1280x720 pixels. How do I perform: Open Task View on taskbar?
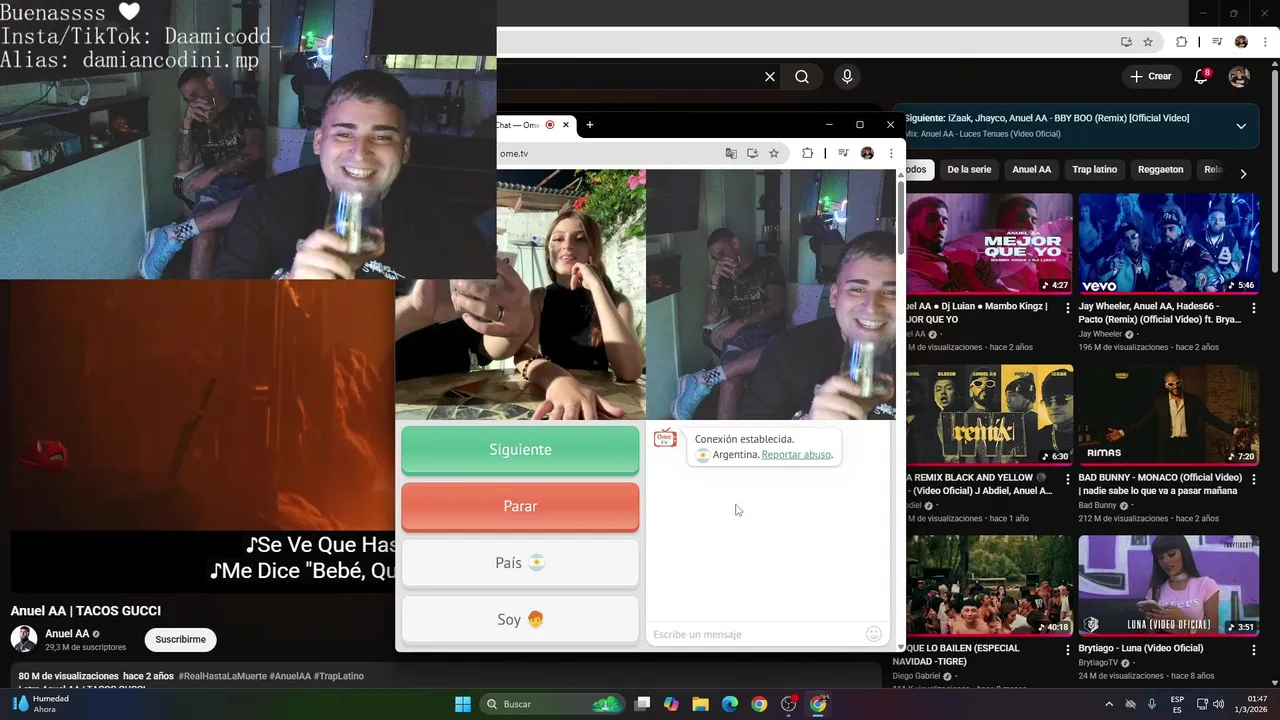[x=643, y=704]
